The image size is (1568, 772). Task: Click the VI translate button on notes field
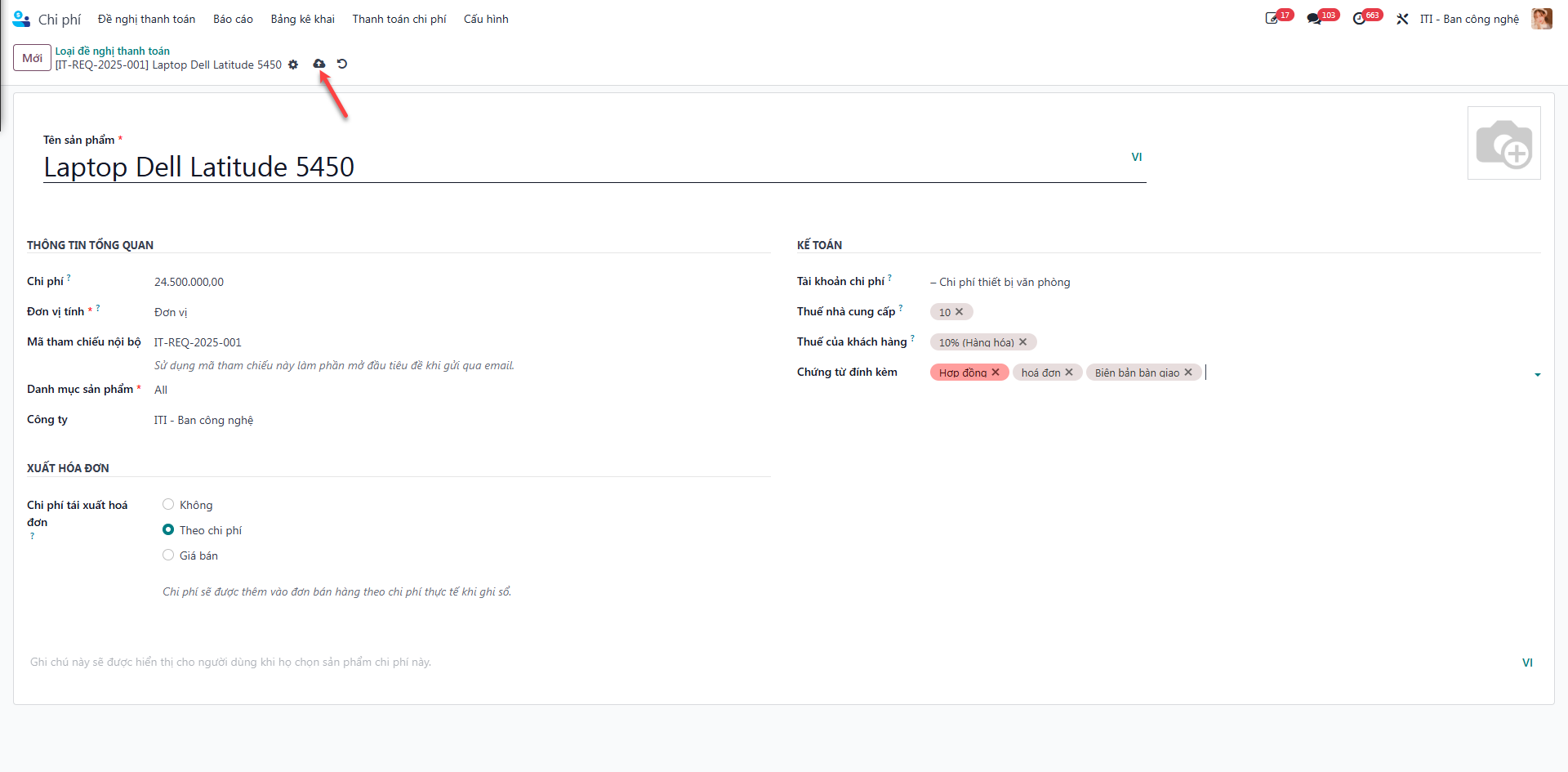point(1527,663)
